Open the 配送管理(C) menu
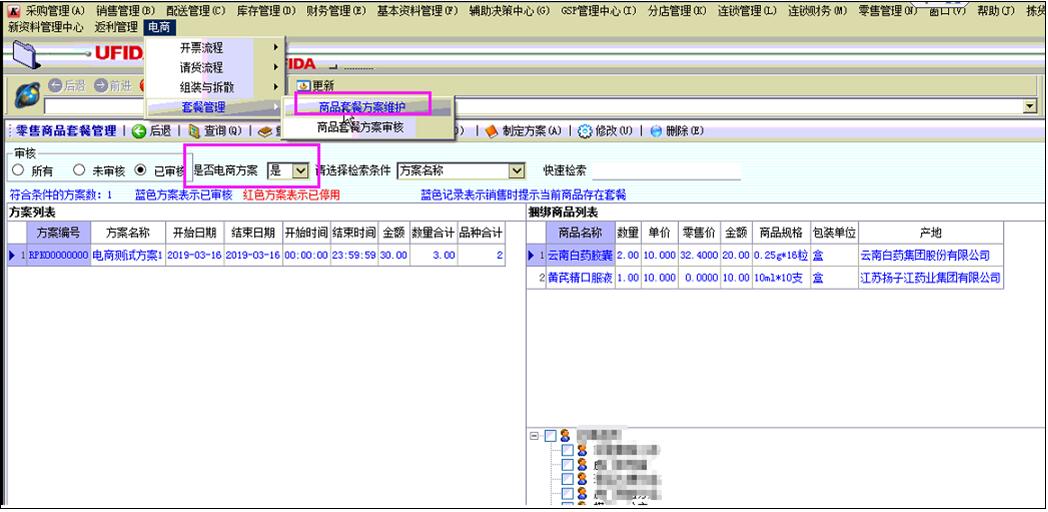The height and width of the screenshot is (512, 1048). [196, 11]
